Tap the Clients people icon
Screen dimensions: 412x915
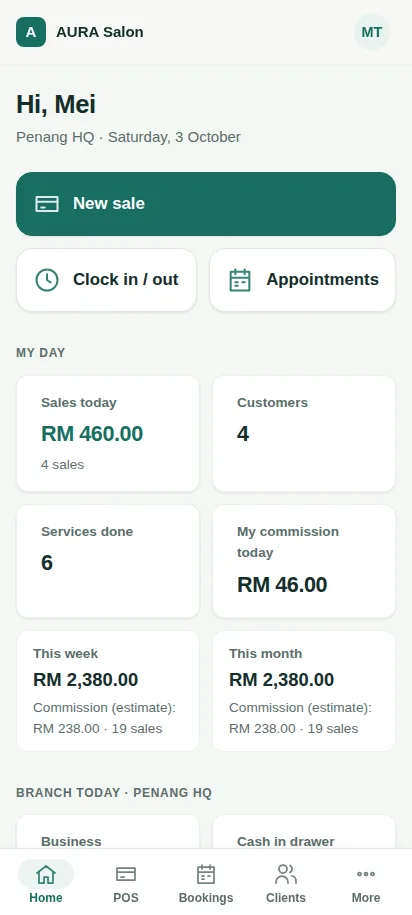click(x=286, y=874)
